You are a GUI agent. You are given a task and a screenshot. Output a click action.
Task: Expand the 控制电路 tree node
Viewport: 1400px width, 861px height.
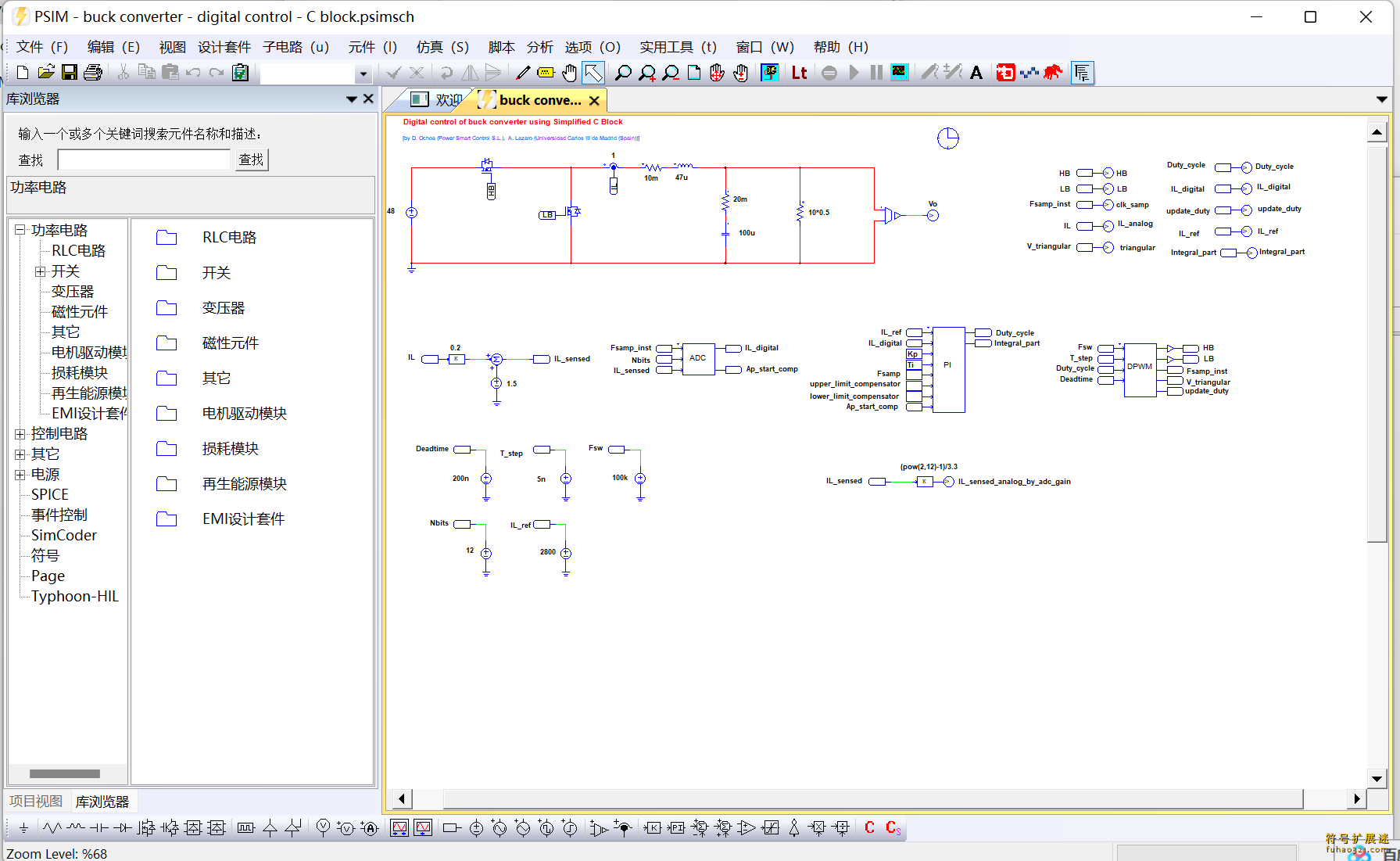[20, 433]
